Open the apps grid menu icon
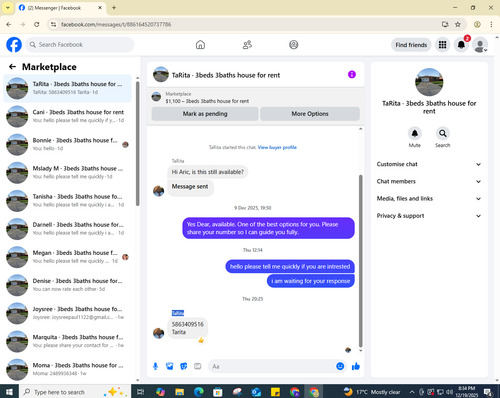 pyautogui.click(x=442, y=45)
